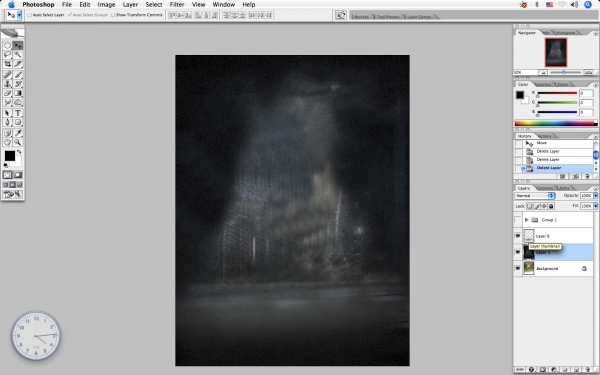Choose the Lasso tool
The width and height of the screenshot is (600, 375).
[7, 55]
